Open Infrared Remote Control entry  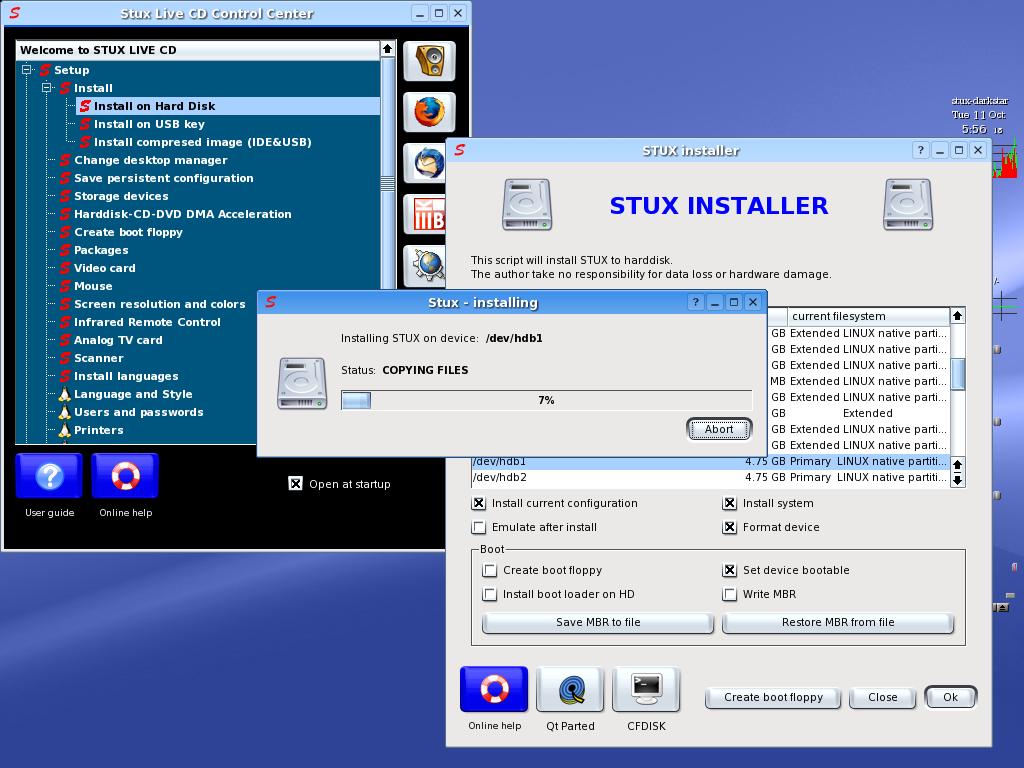click(x=147, y=322)
